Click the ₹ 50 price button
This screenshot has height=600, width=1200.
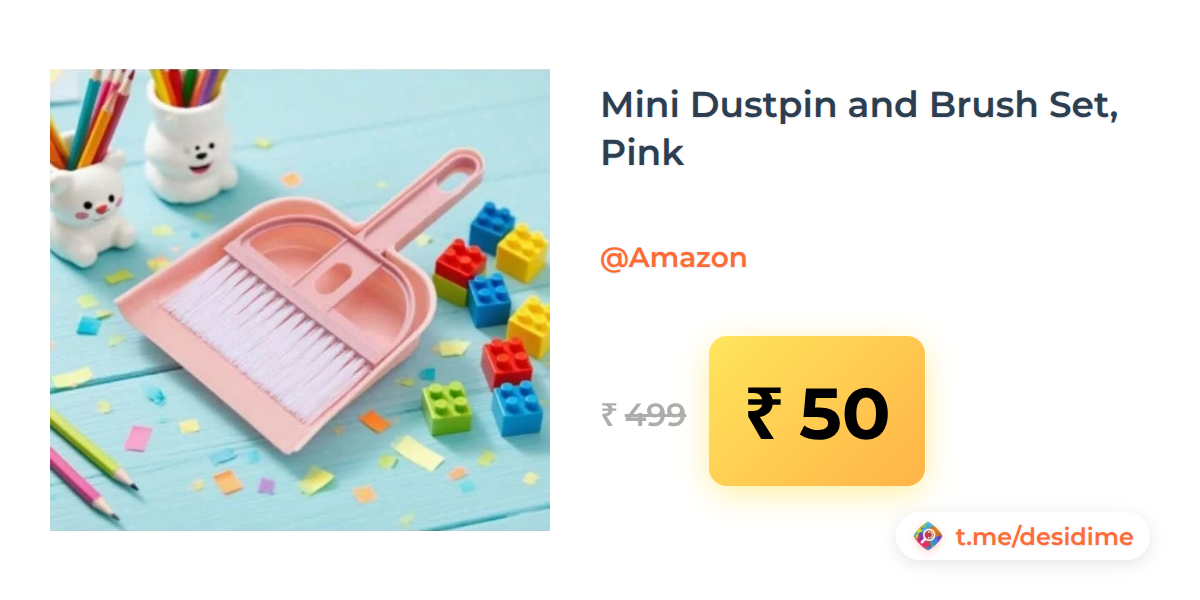[x=817, y=411]
